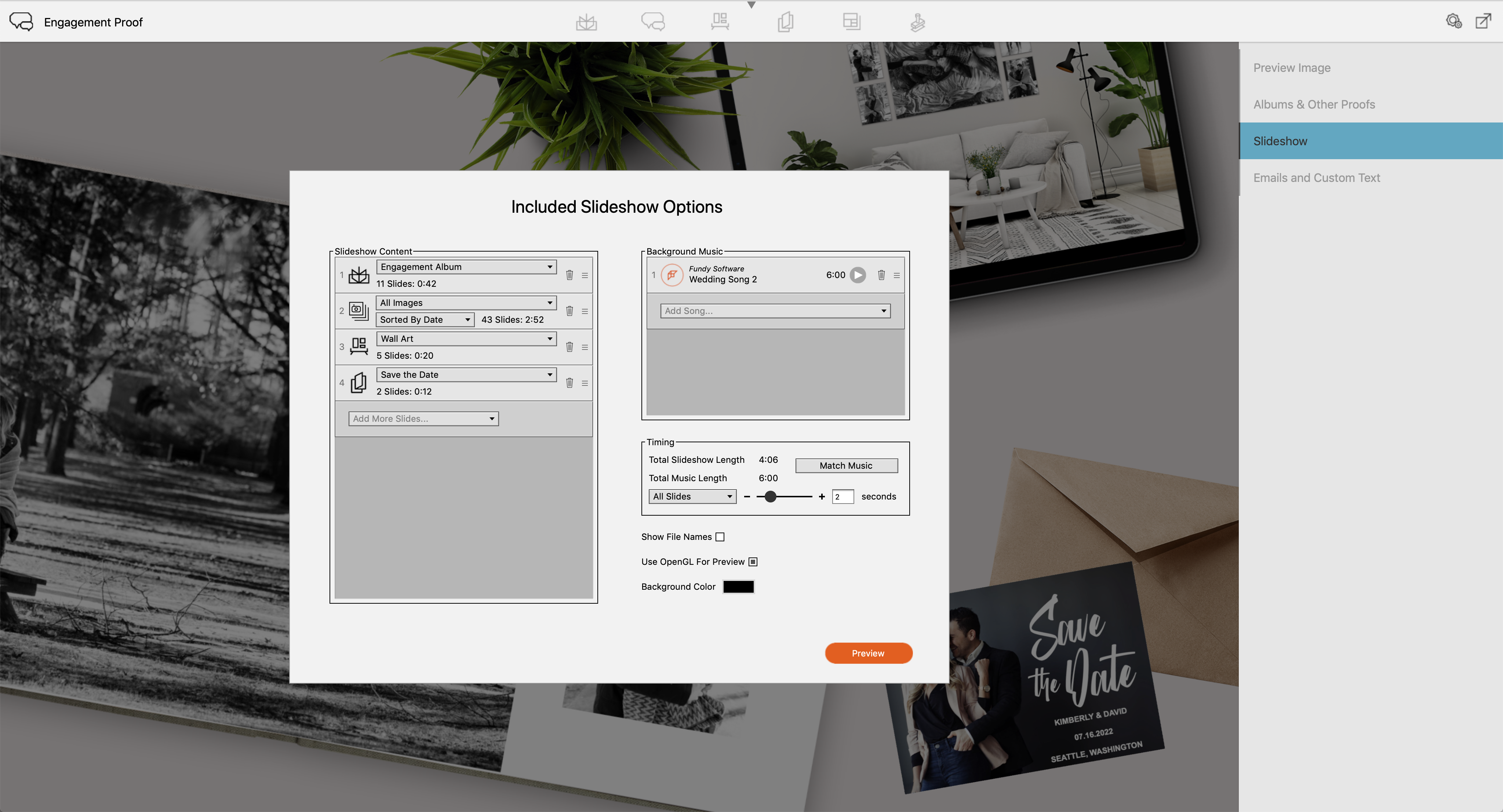This screenshot has width=1503, height=812.
Task: Open the Sorted By Date dropdown
Action: coord(425,320)
